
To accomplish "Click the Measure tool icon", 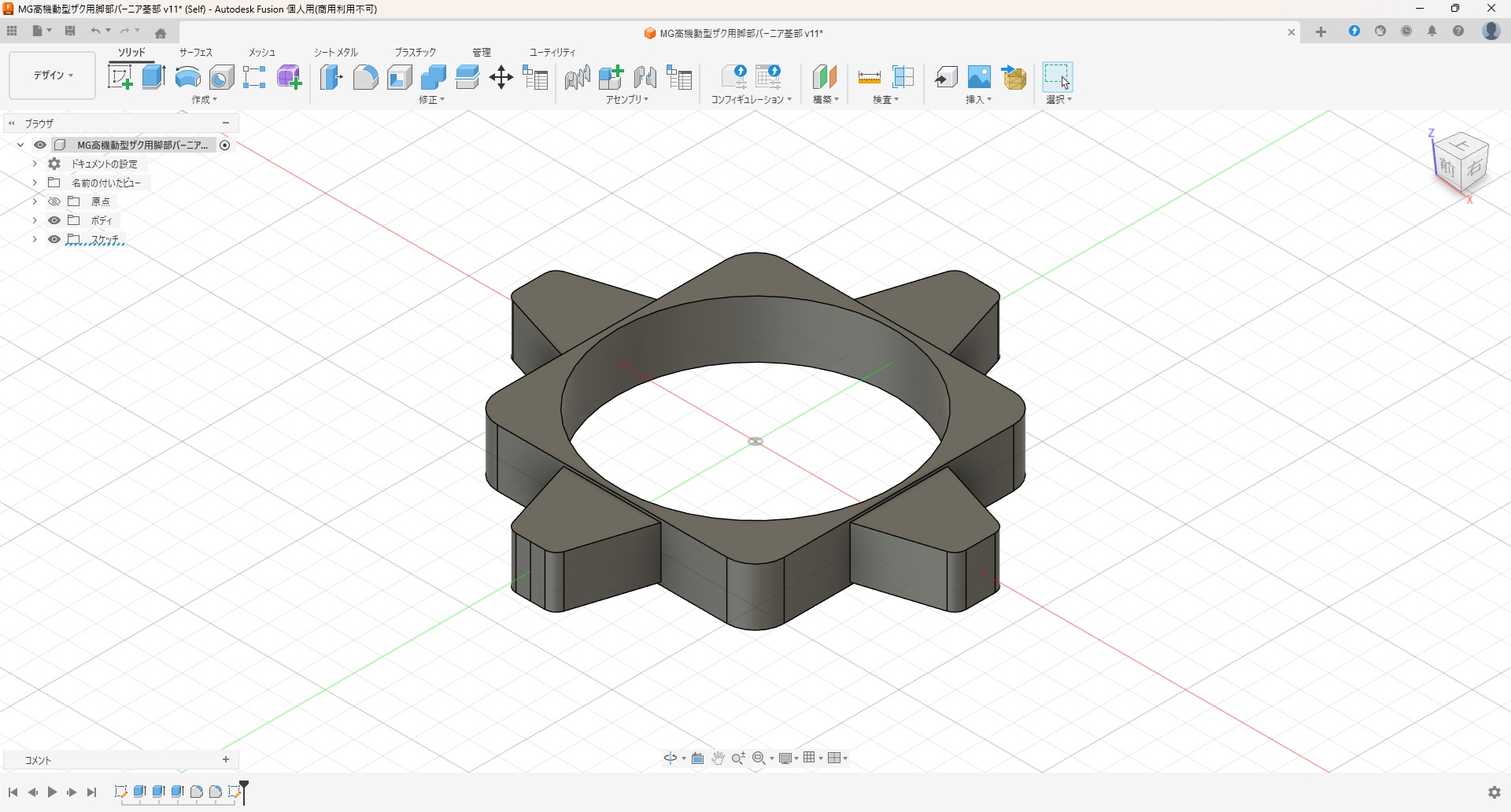I will (x=869, y=77).
